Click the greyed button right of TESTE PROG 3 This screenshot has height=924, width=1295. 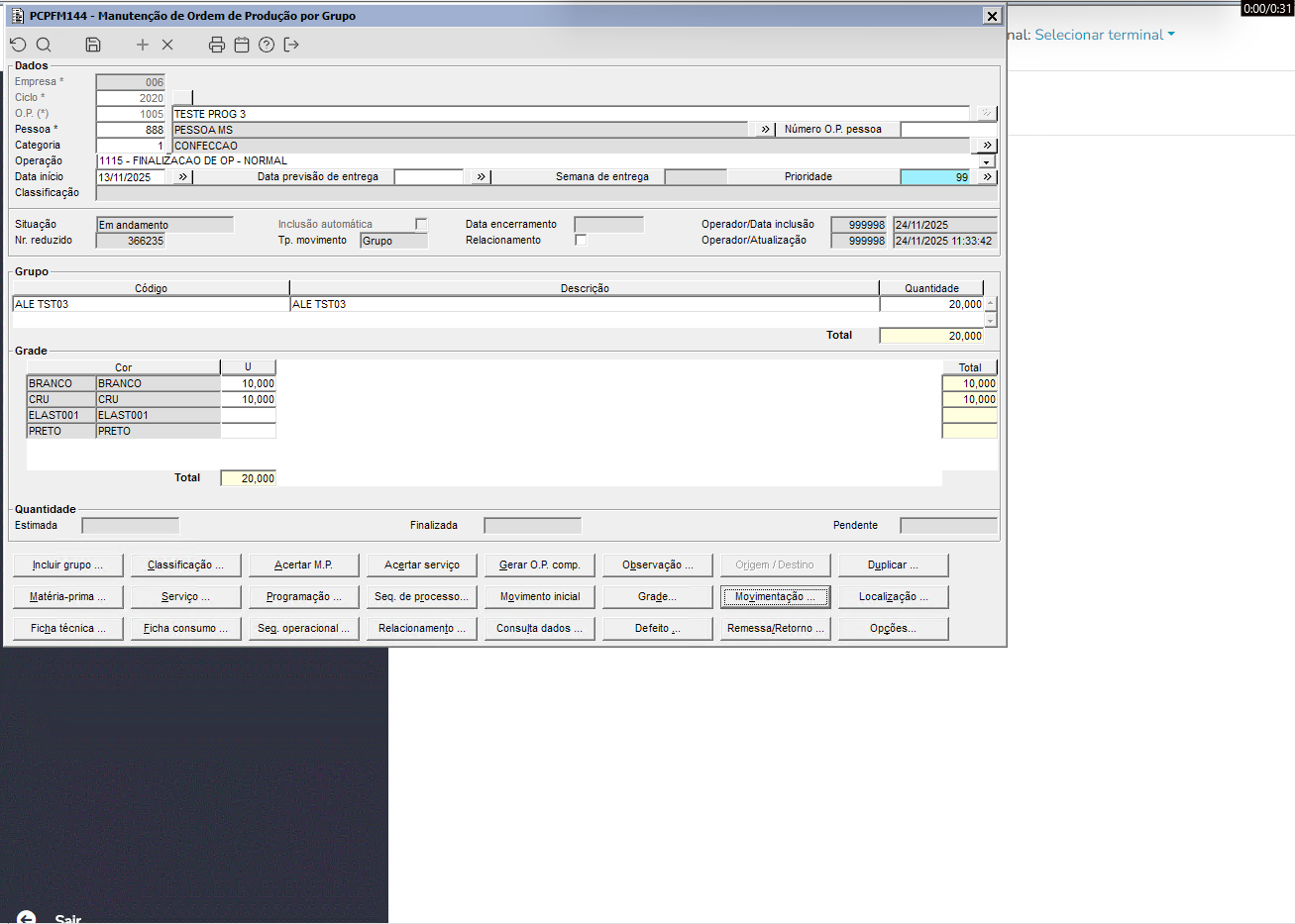click(987, 113)
